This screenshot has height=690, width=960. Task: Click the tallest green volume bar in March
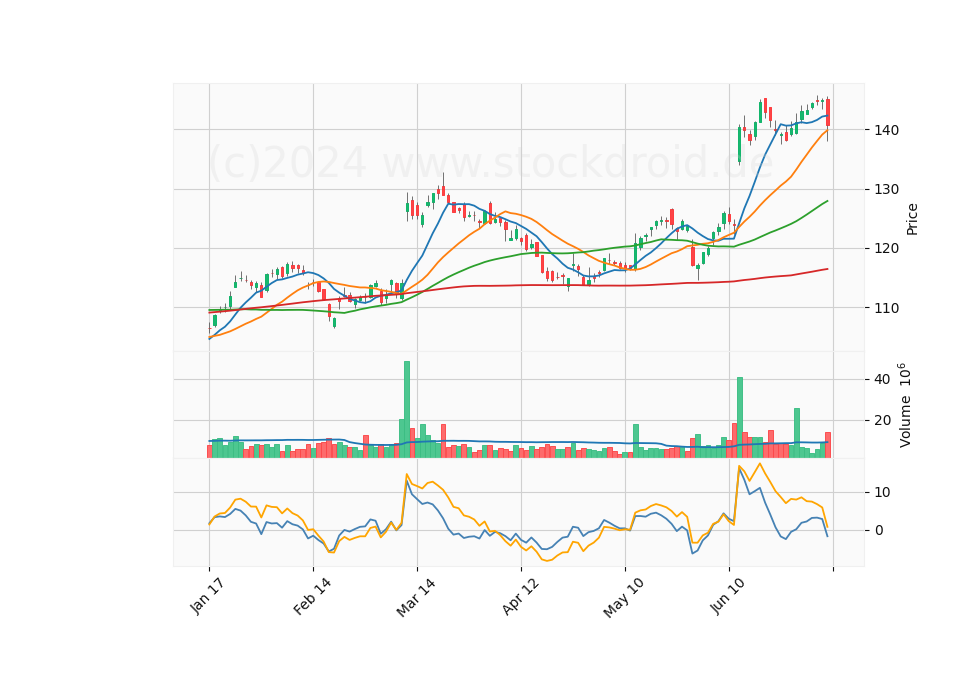coord(407,410)
